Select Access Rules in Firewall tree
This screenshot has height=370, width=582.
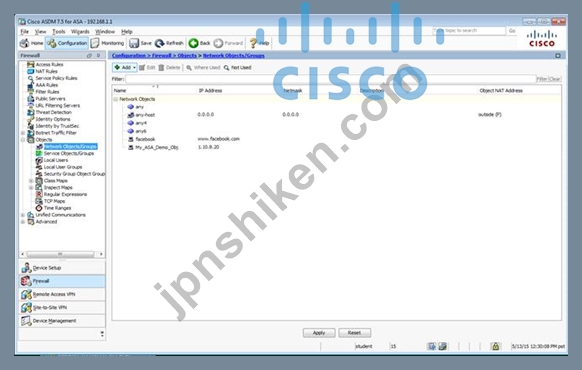[49, 64]
